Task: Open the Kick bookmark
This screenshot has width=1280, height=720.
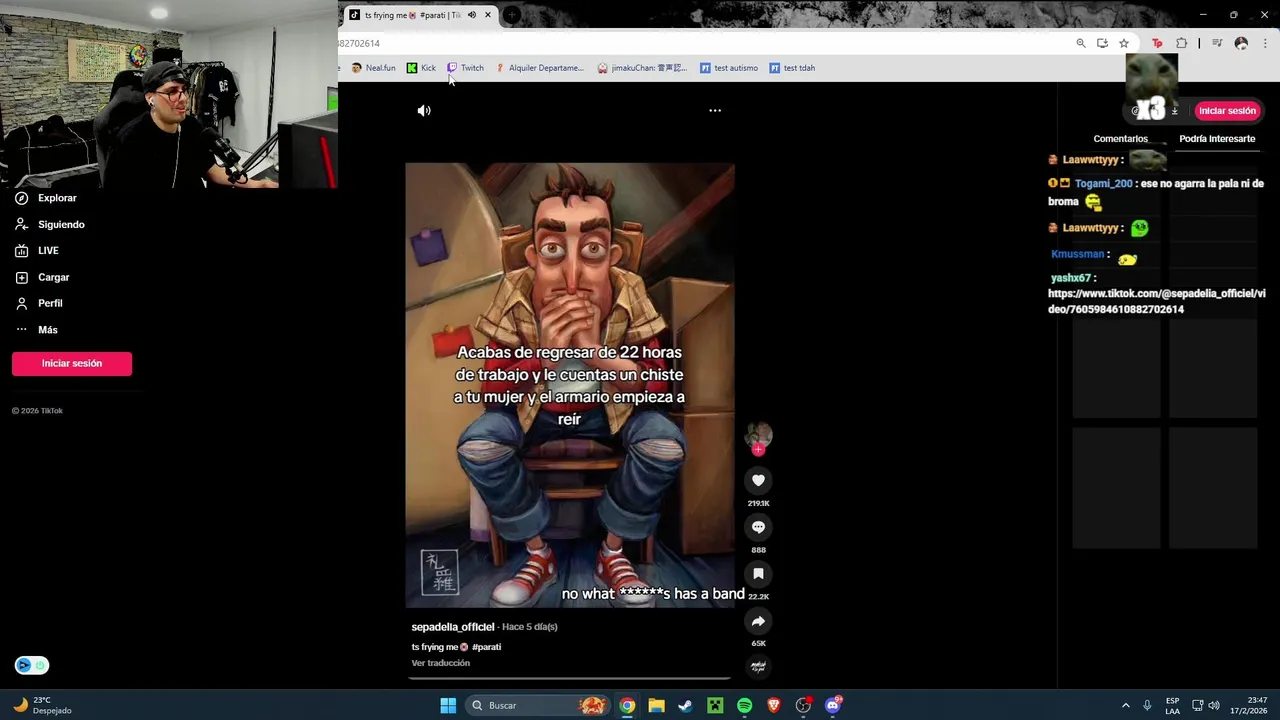Action: click(x=421, y=68)
